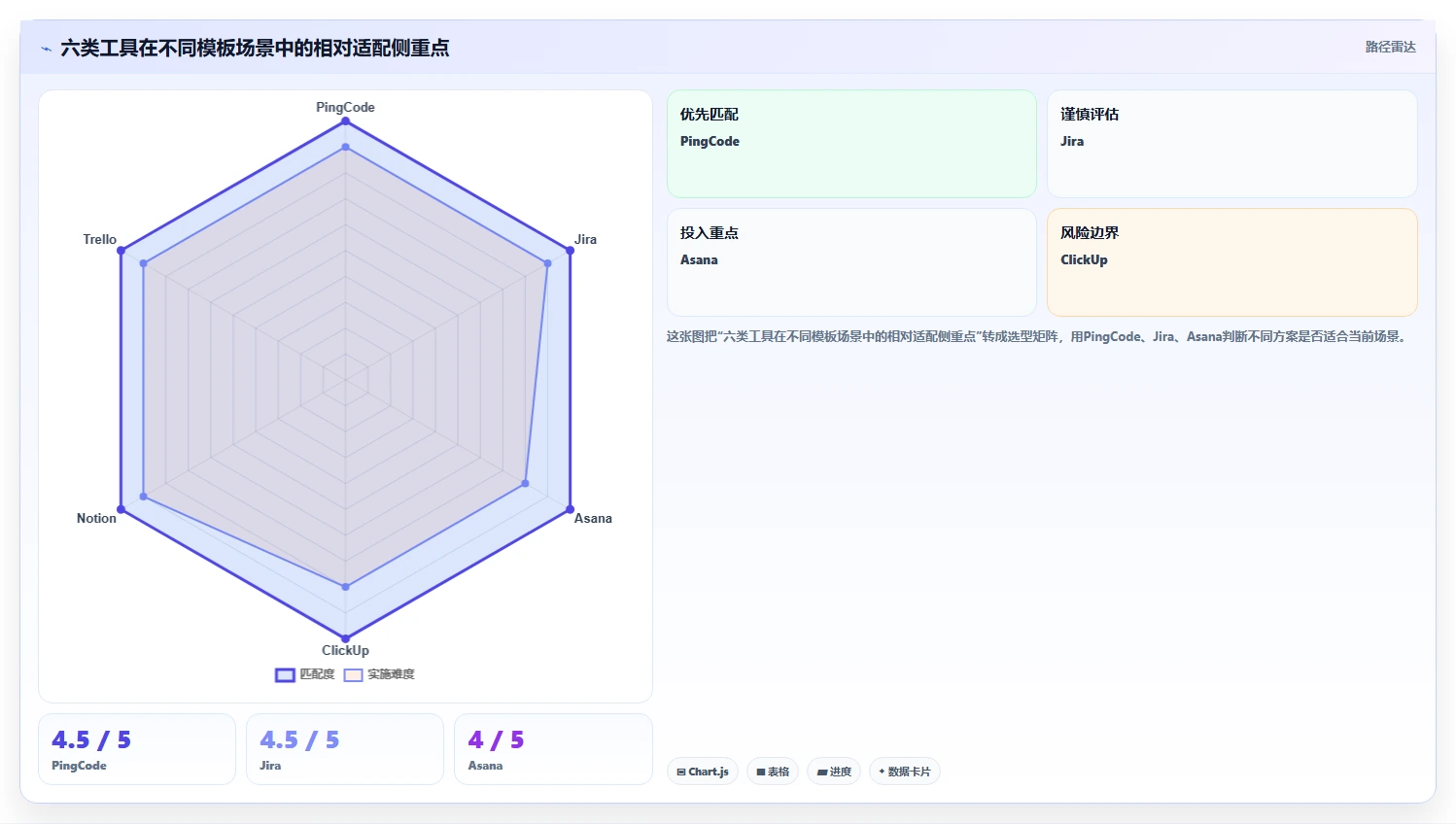The width and height of the screenshot is (1456, 824).
Task: Click the description paragraph starting 这张图把
Action: [1038, 336]
